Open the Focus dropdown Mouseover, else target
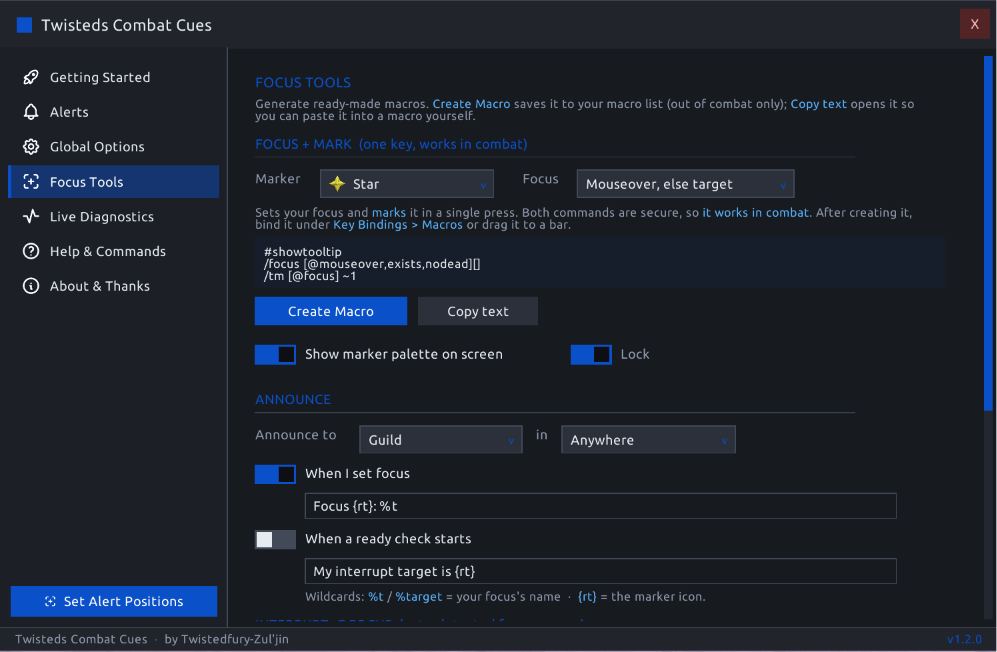This screenshot has width=997, height=652. [x=685, y=184]
